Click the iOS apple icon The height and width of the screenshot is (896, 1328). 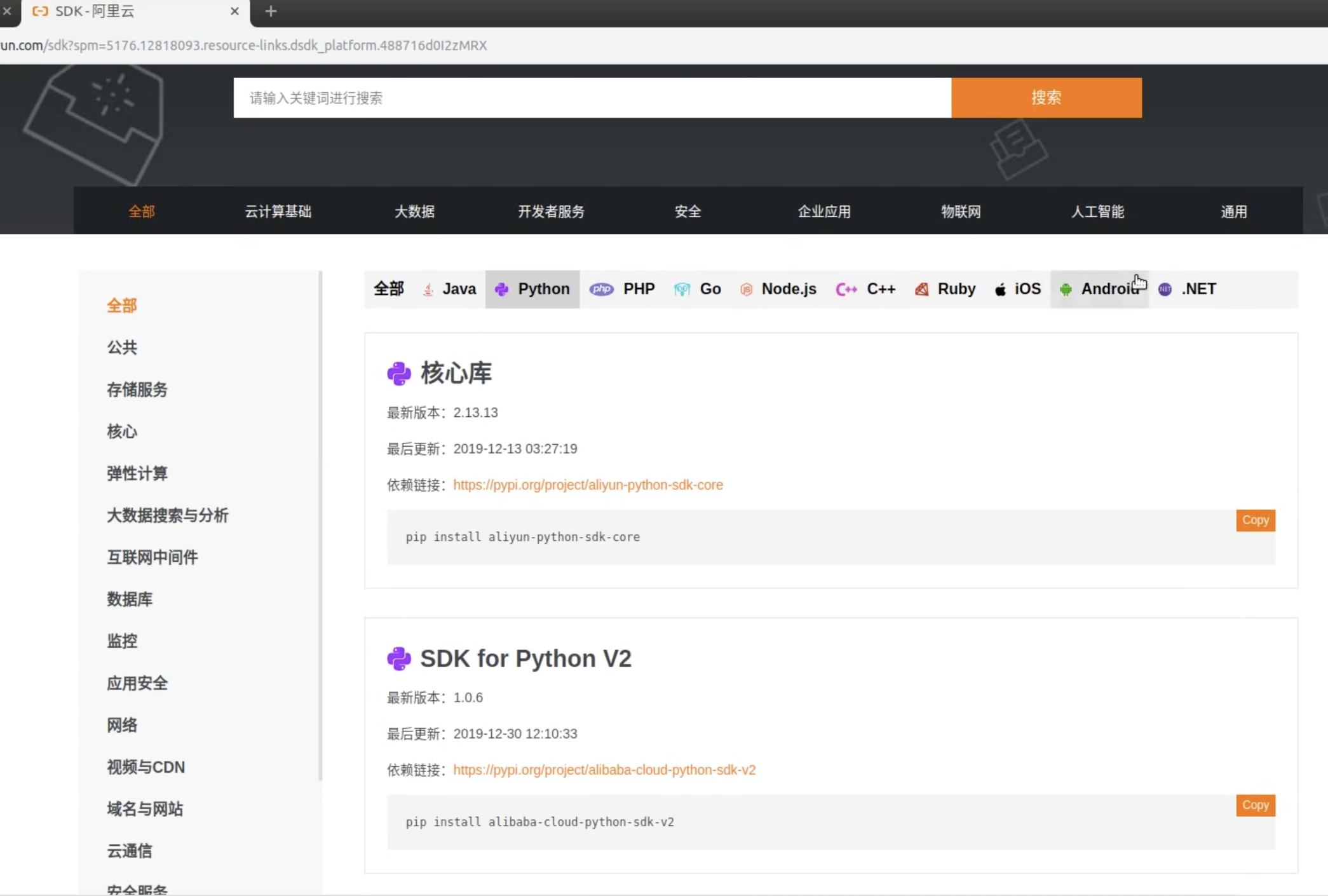coord(1000,290)
